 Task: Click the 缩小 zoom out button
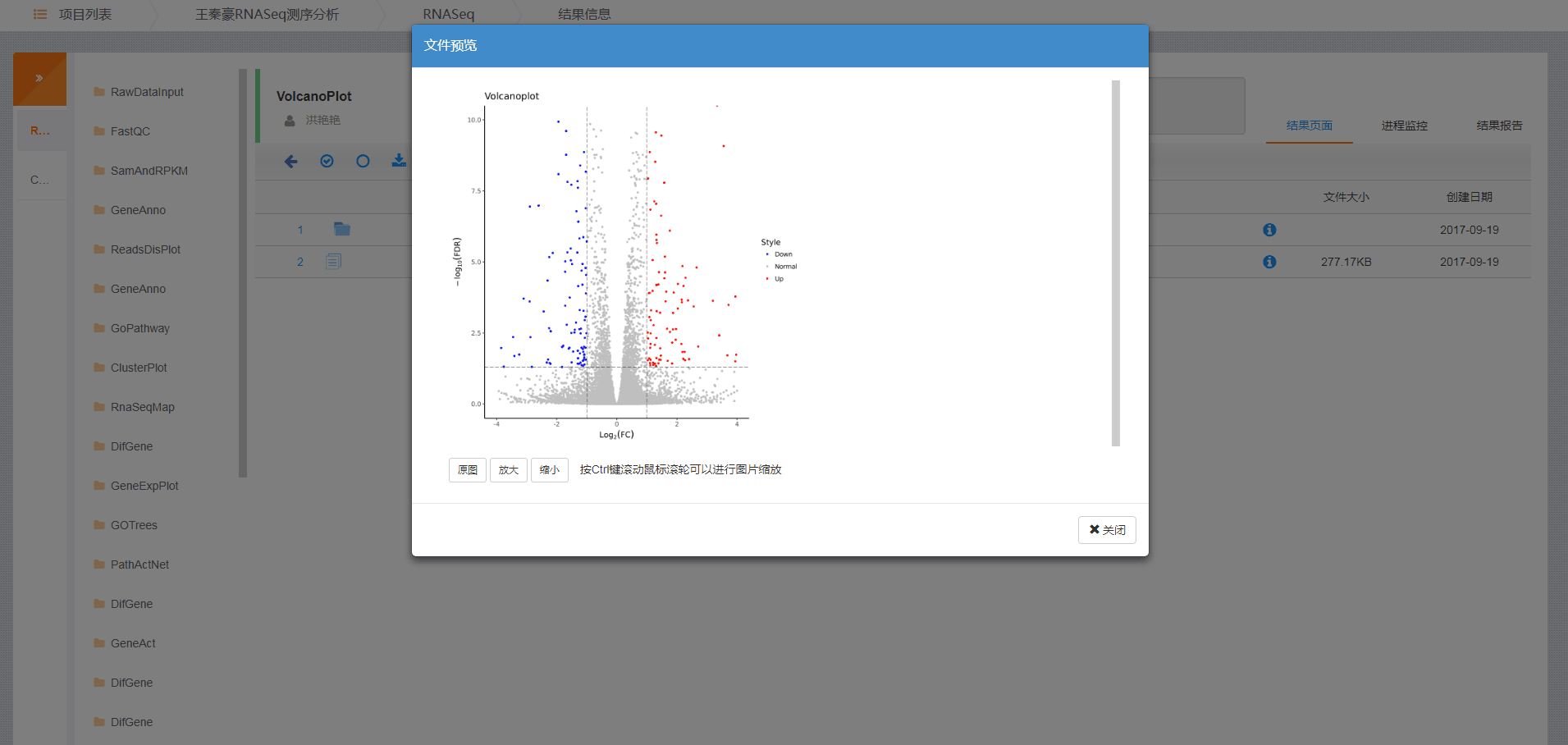point(550,470)
